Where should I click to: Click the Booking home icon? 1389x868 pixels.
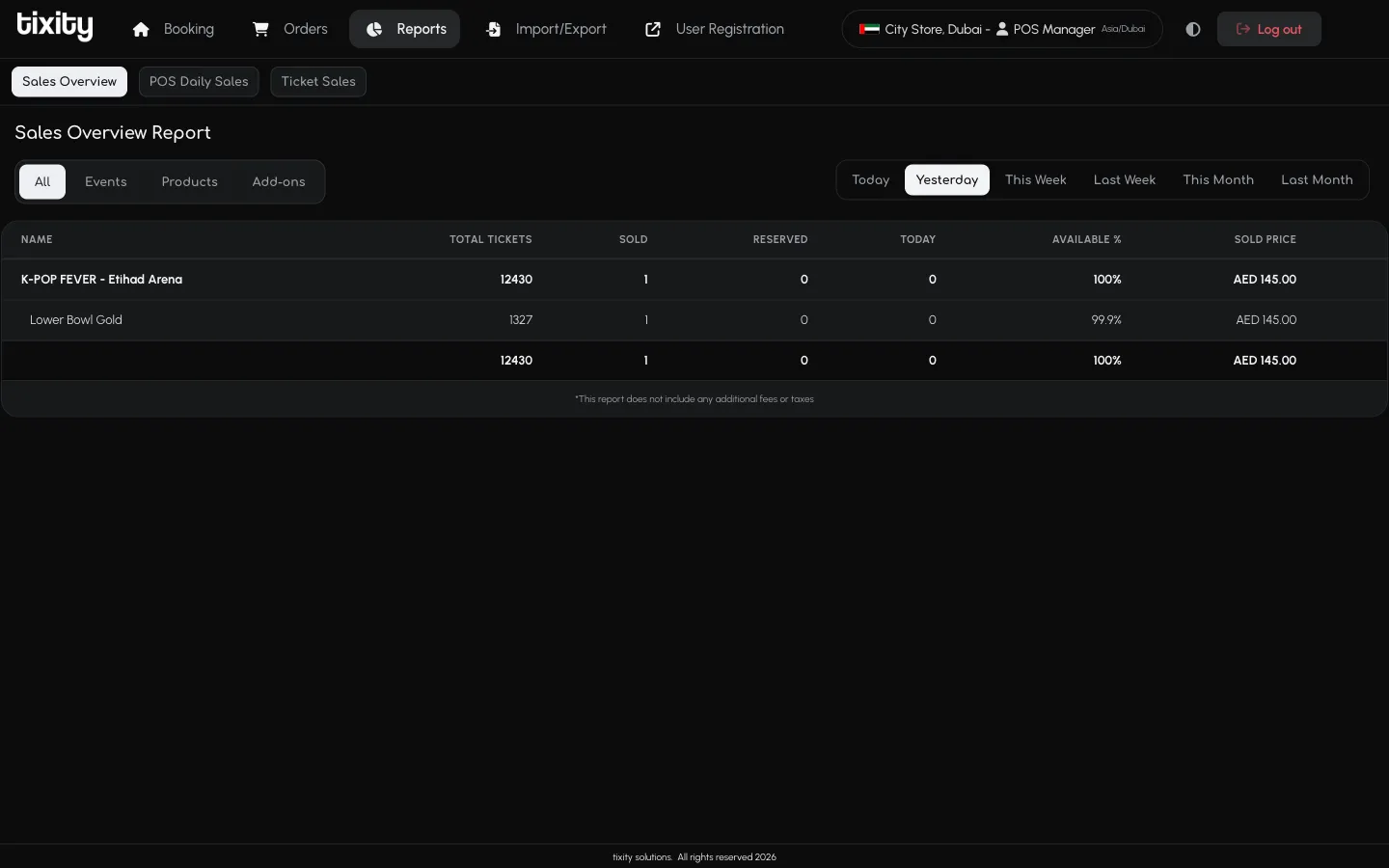141,29
